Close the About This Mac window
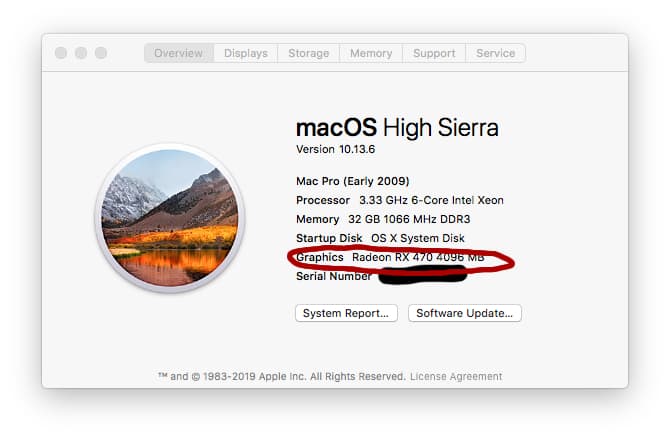670x438 pixels. [61, 53]
